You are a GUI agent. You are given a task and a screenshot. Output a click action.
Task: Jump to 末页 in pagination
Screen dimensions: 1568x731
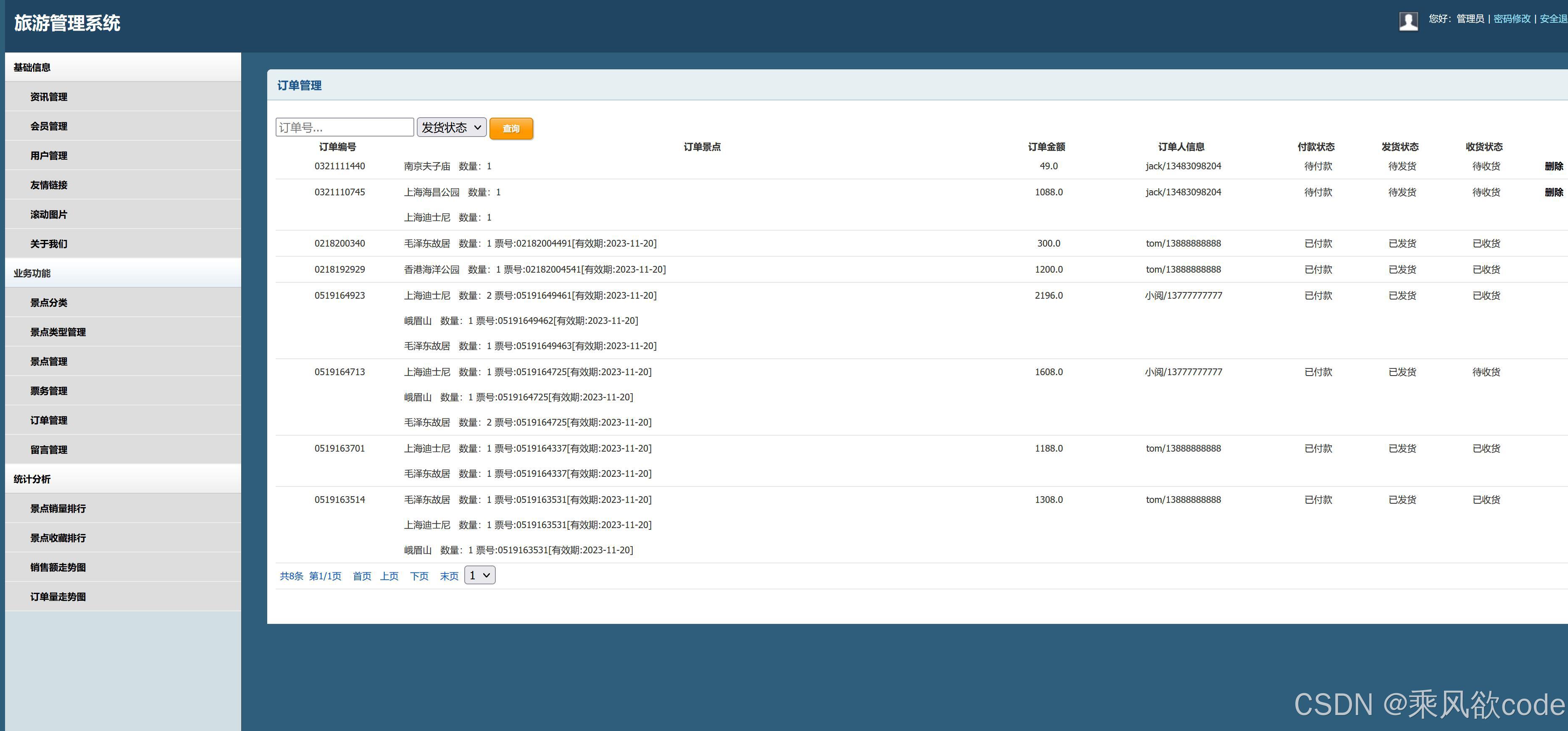point(449,576)
